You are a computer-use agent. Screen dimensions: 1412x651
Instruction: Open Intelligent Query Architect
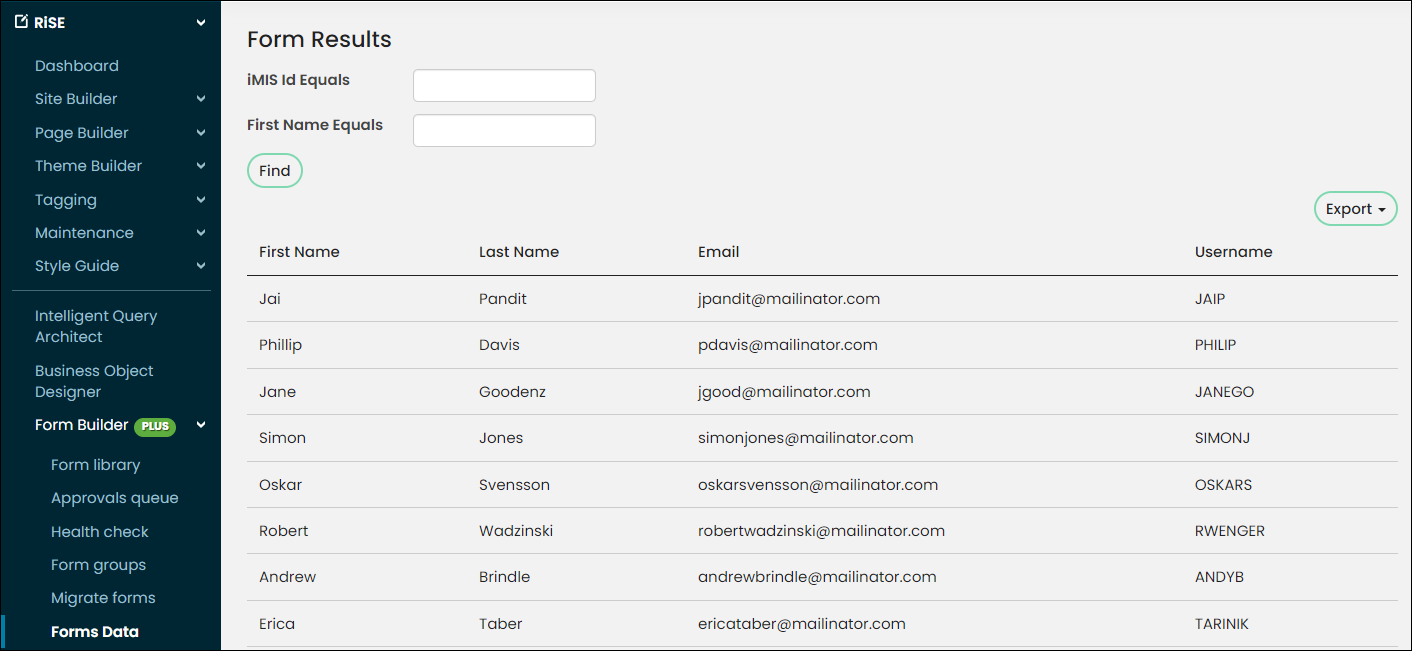pyautogui.click(x=96, y=326)
